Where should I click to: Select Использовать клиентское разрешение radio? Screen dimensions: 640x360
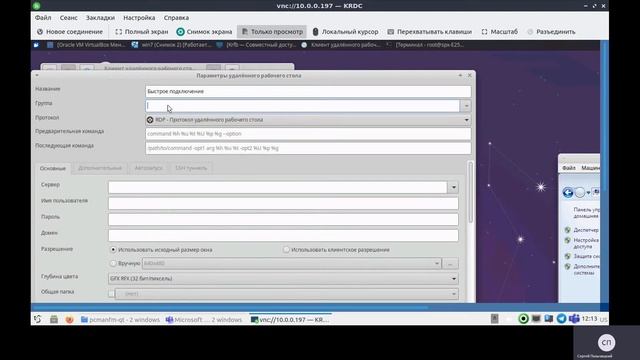286,249
